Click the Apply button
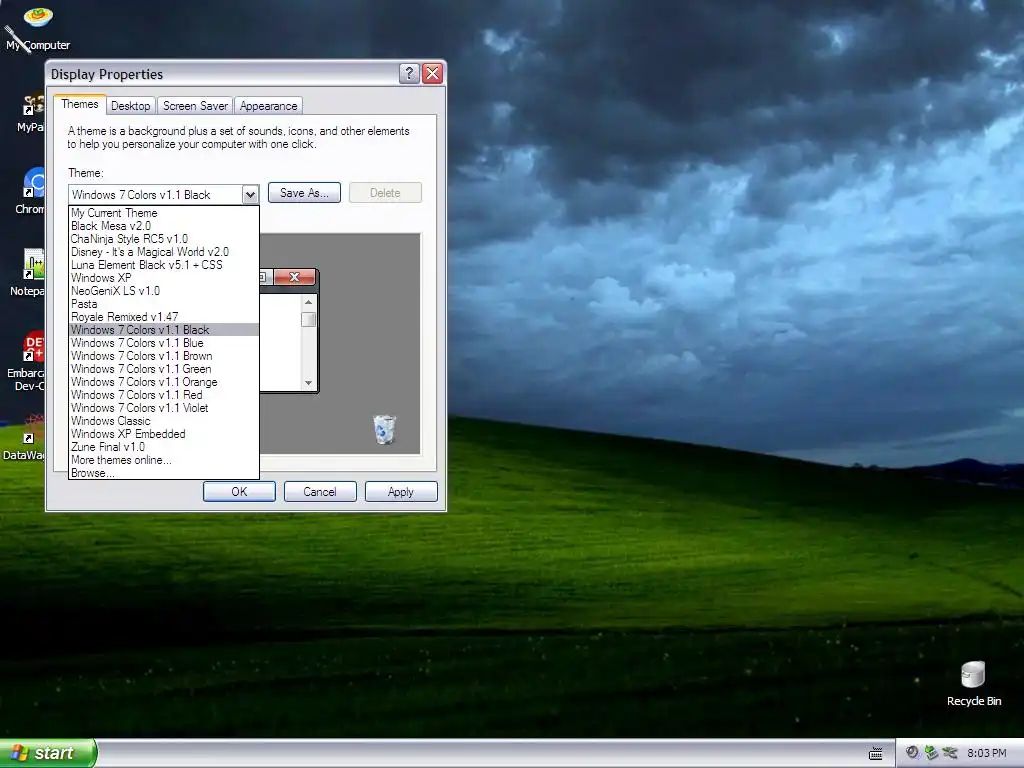 click(x=401, y=492)
